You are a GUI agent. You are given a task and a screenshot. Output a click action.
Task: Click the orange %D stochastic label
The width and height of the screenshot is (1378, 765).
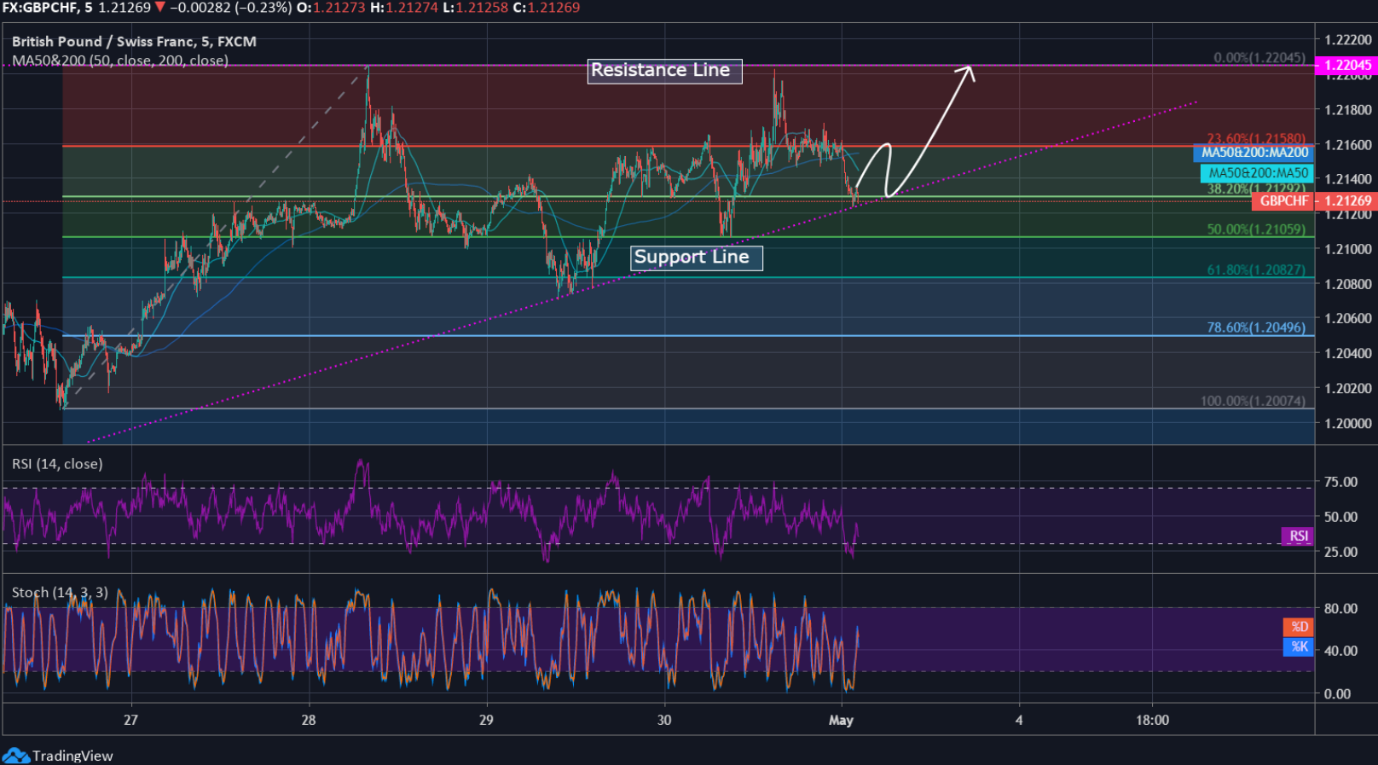(x=1298, y=627)
